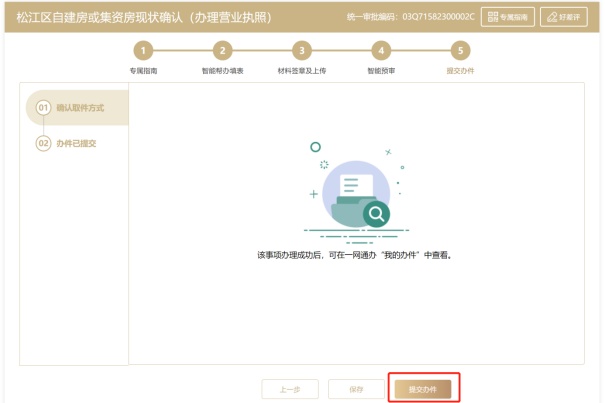Open the 好差评 rating button
The height and width of the screenshot is (403, 605).
[x=564, y=17]
